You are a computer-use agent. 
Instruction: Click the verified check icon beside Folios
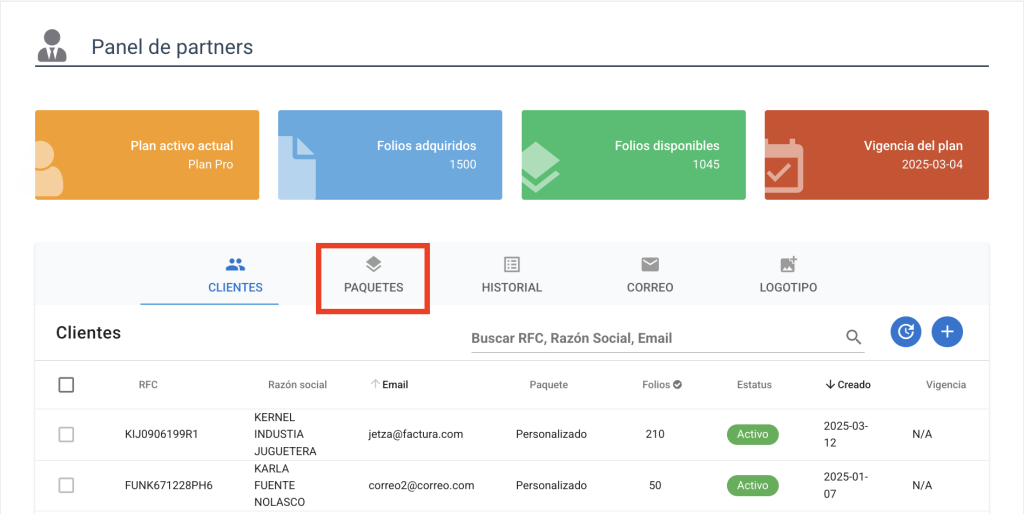(678, 385)
